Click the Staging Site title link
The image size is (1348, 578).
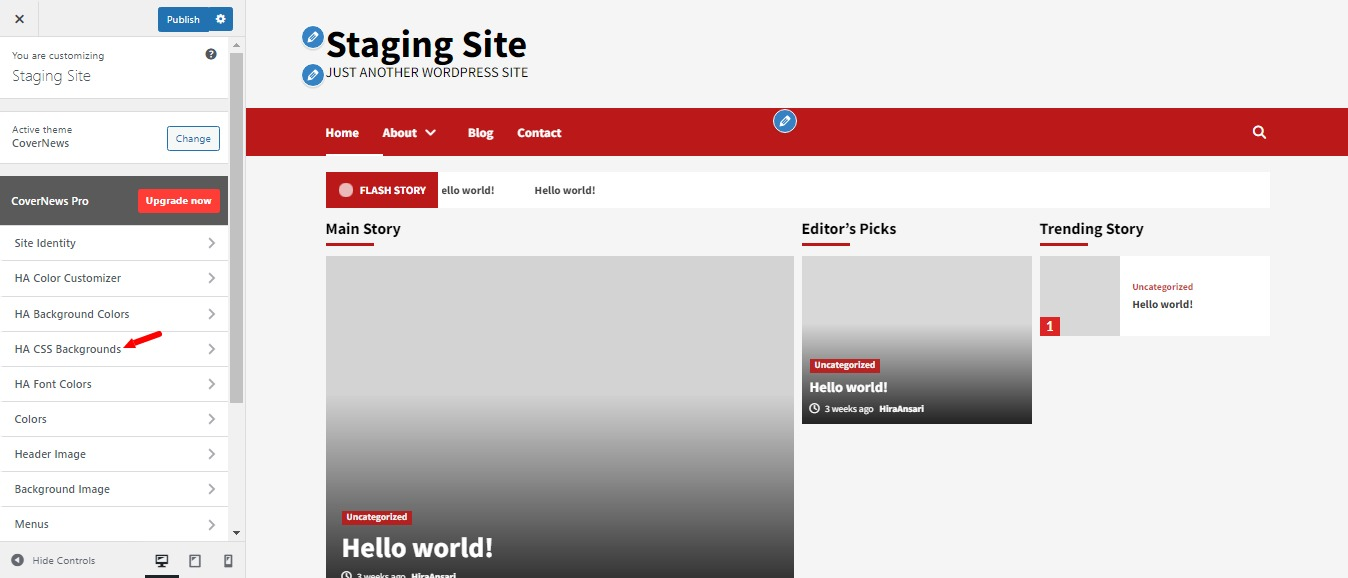426,45
